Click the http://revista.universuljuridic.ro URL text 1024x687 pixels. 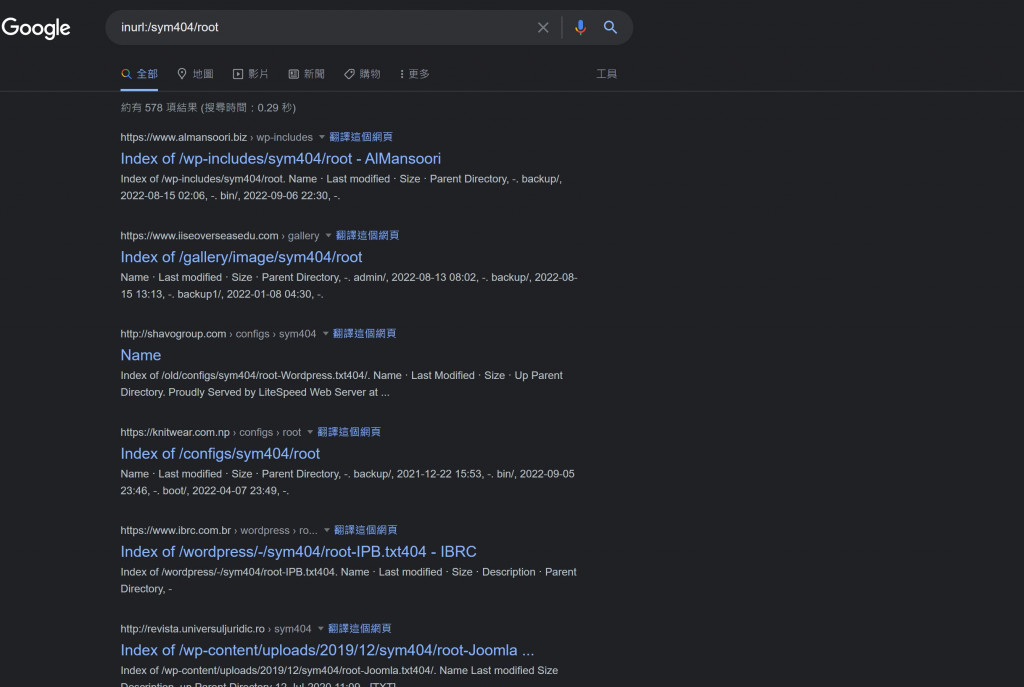[193, 629]
